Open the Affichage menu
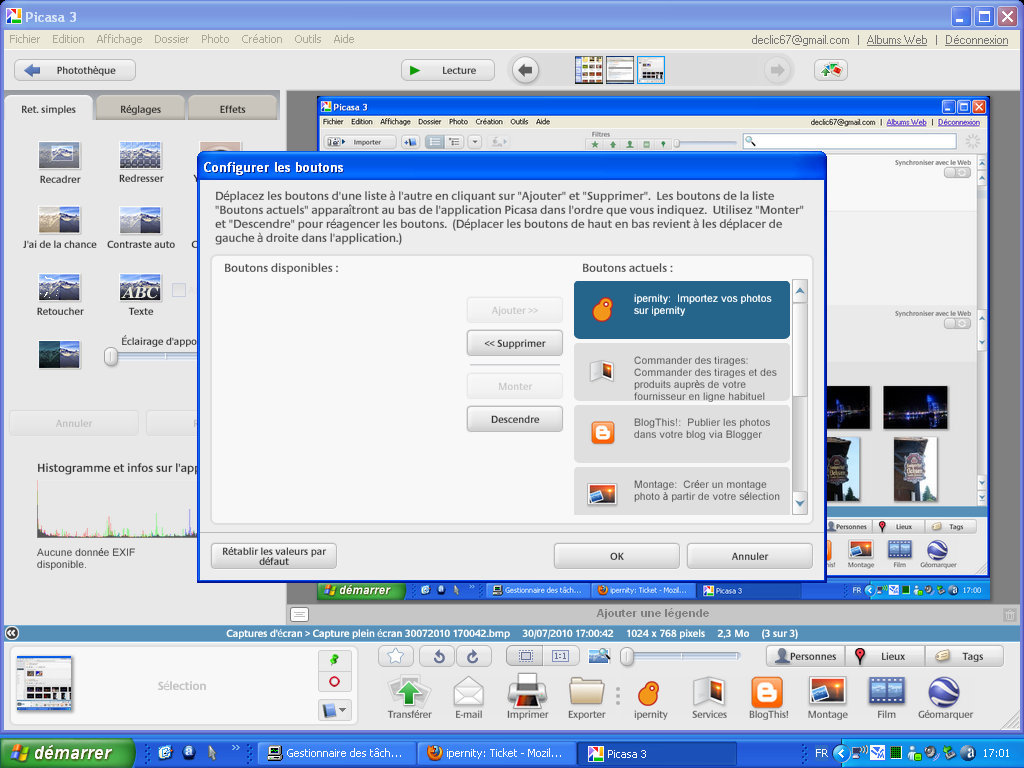The width and height of the screenshot is (1024, 768). 120,39
